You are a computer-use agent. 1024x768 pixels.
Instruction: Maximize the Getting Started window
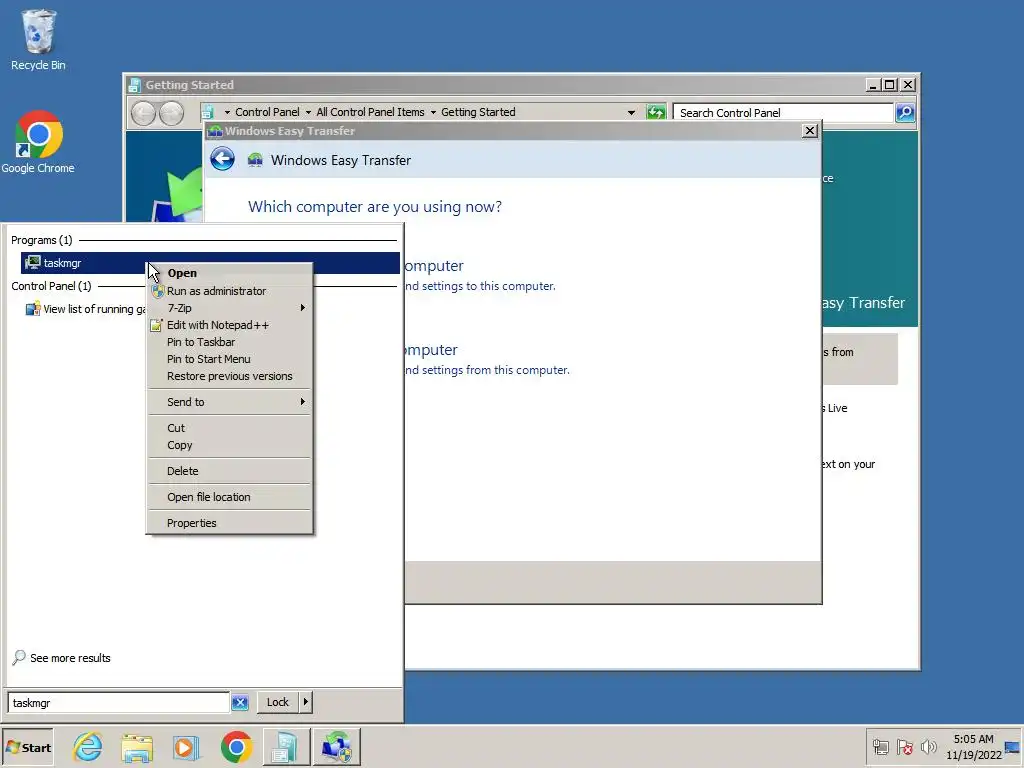click(890, 84)
